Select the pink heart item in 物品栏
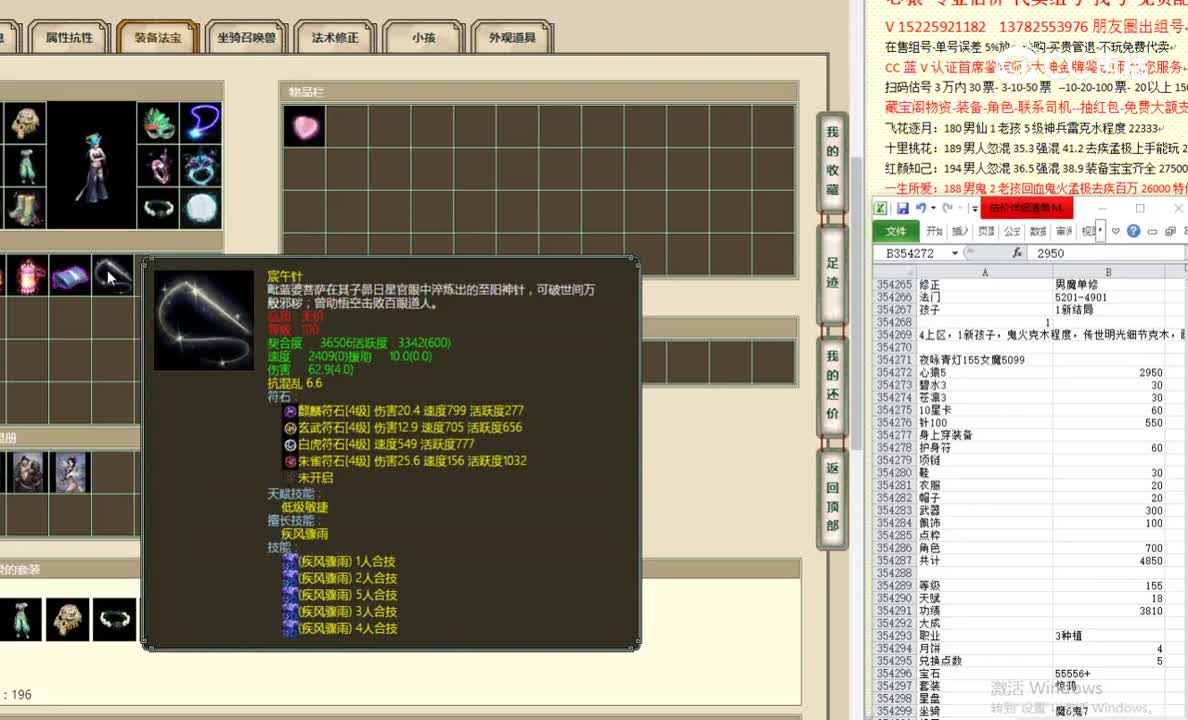 tap(303, 127)
